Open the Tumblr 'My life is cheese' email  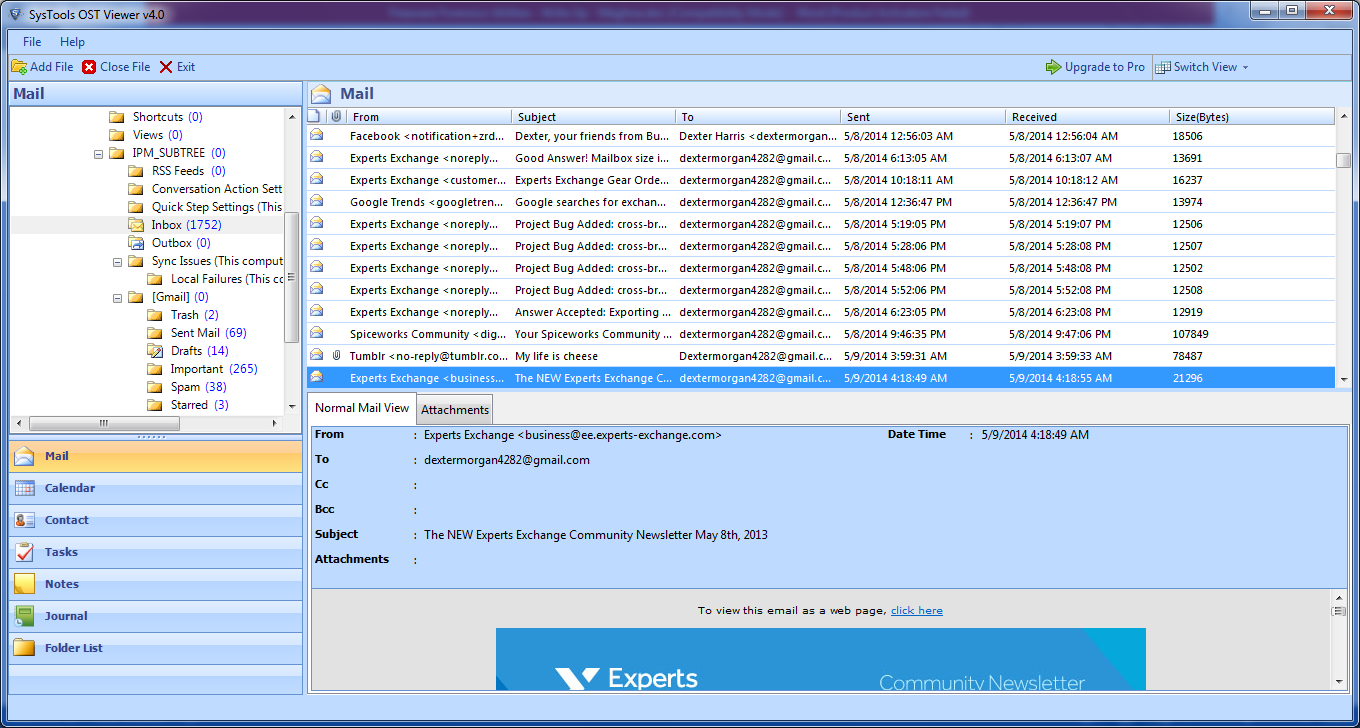(820, 356)
